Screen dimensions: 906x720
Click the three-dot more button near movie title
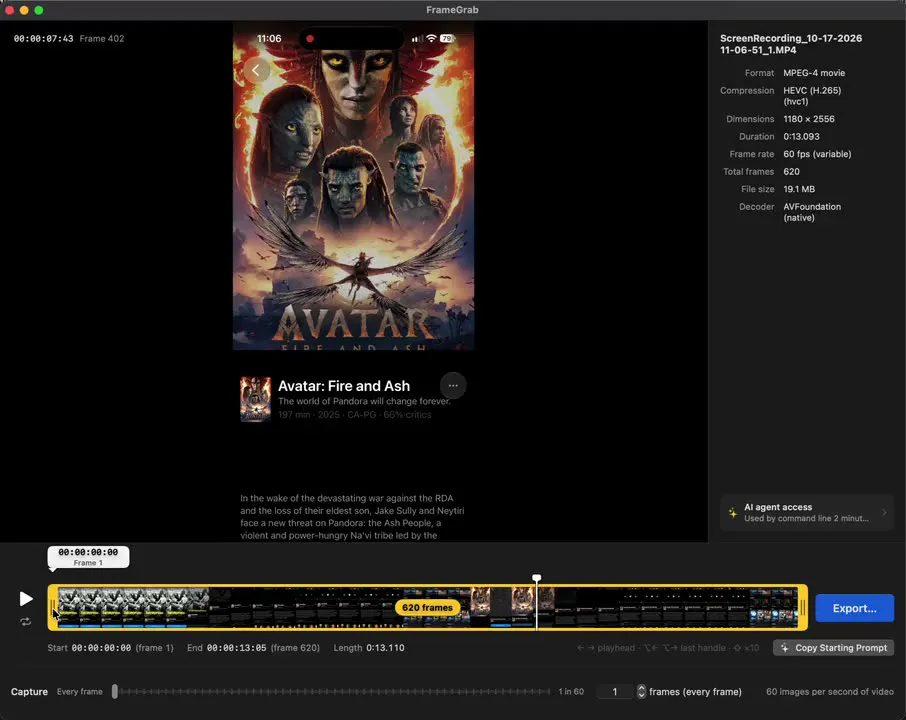coord(453,385)
